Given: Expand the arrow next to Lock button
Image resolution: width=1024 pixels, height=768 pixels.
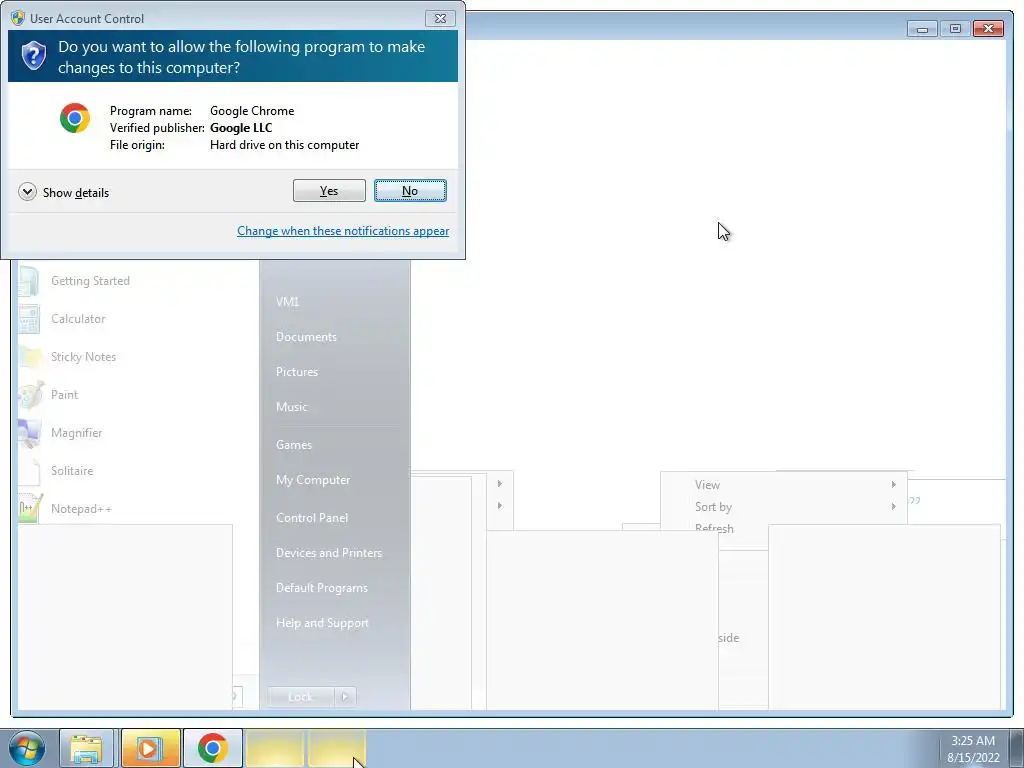Looking at the screenshot, I should (x=345, y=697).
